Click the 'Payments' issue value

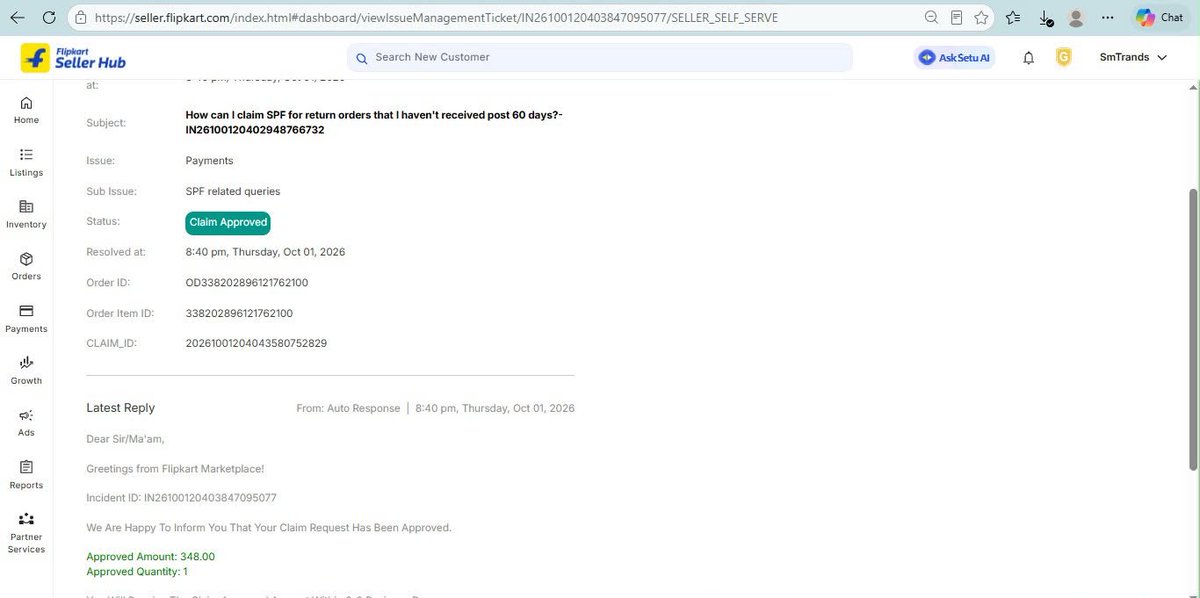pyautogui.click(x=209, y=160)
